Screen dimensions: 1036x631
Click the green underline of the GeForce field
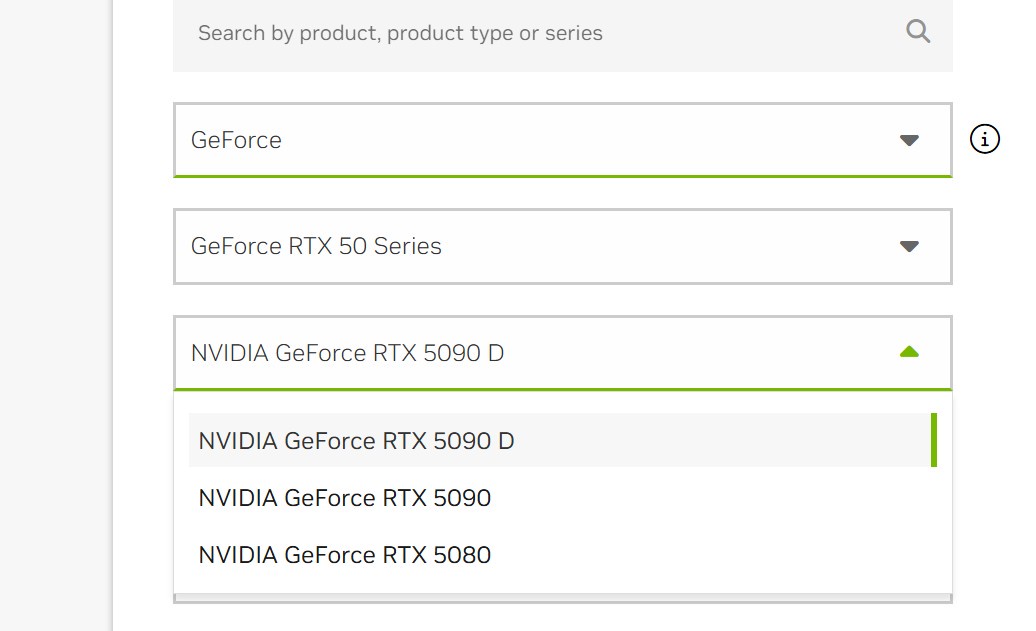coord(562,176)
